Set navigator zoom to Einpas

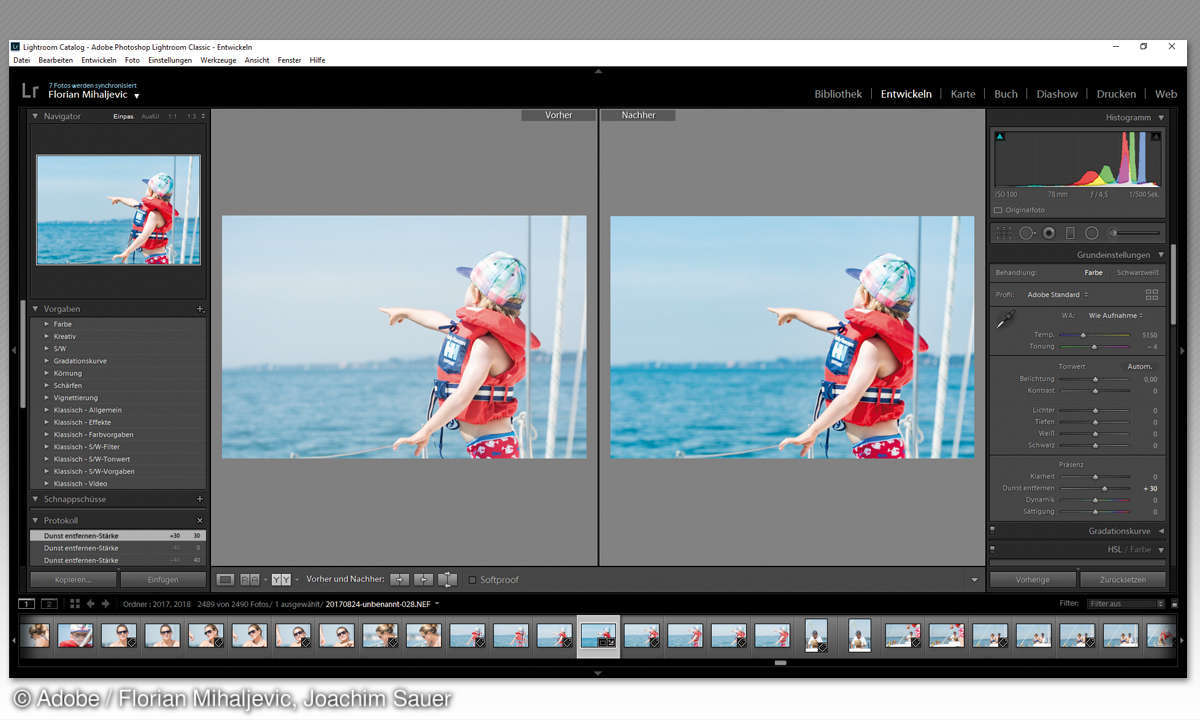[123, 116]
